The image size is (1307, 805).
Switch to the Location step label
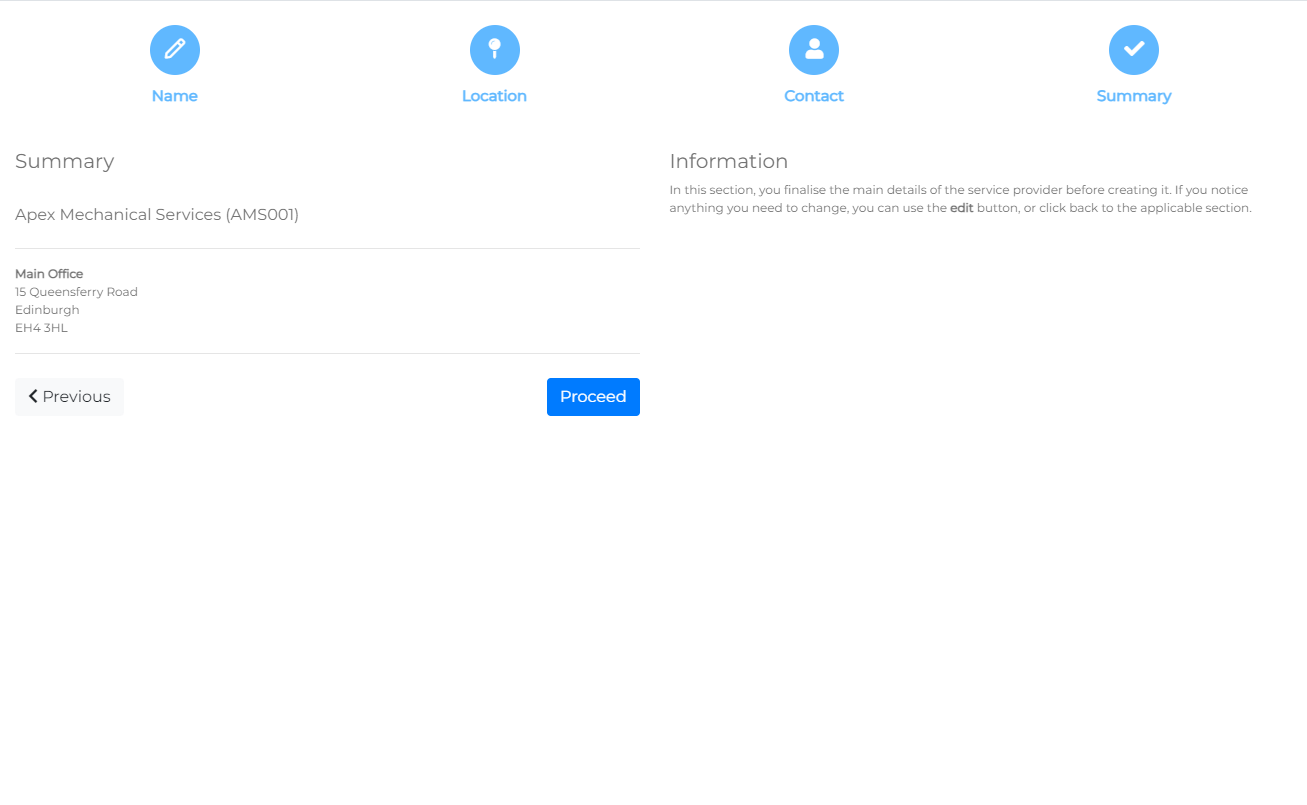tap(494, 96)
